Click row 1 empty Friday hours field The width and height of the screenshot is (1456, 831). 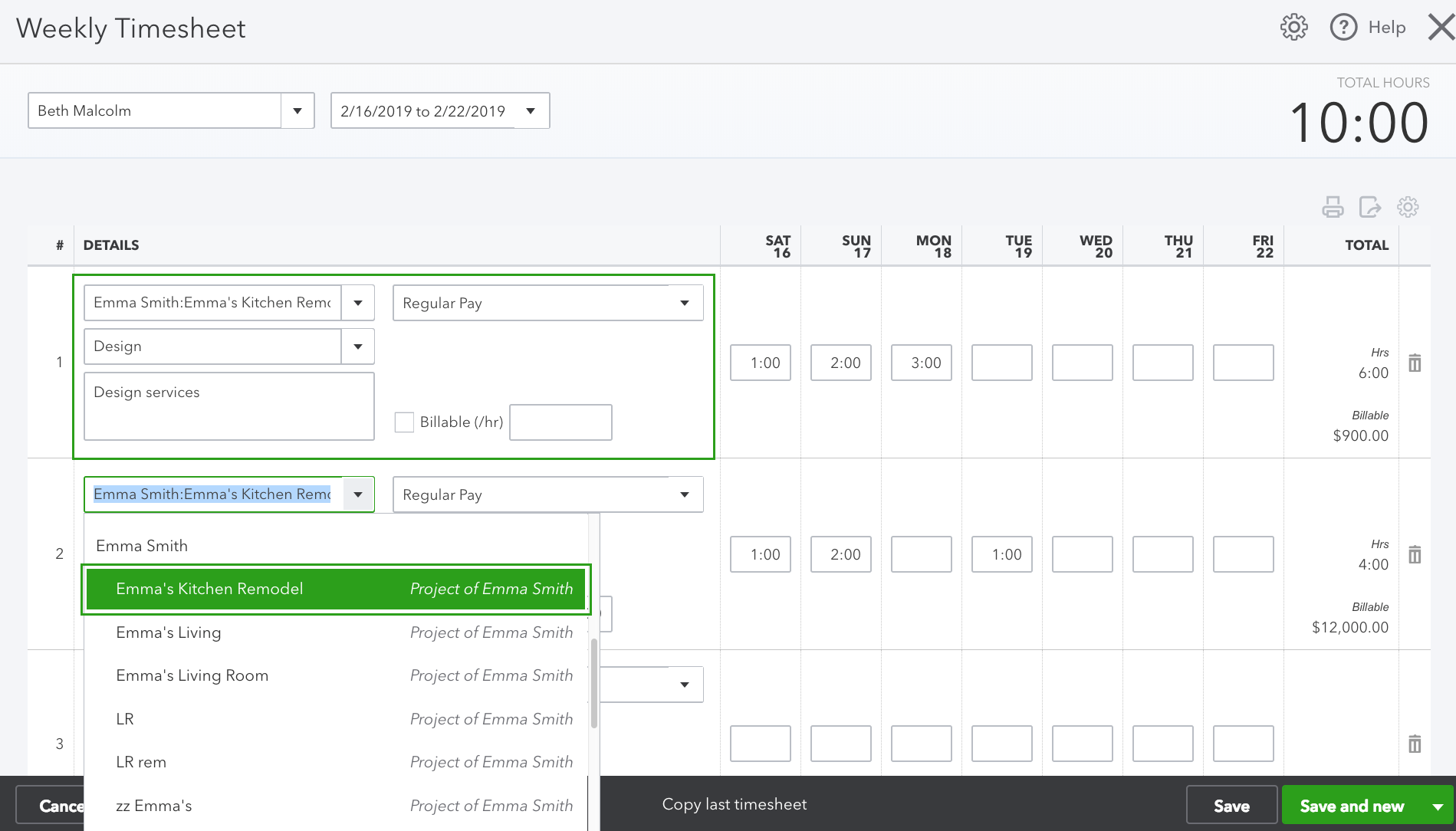tap(1244, 363)
